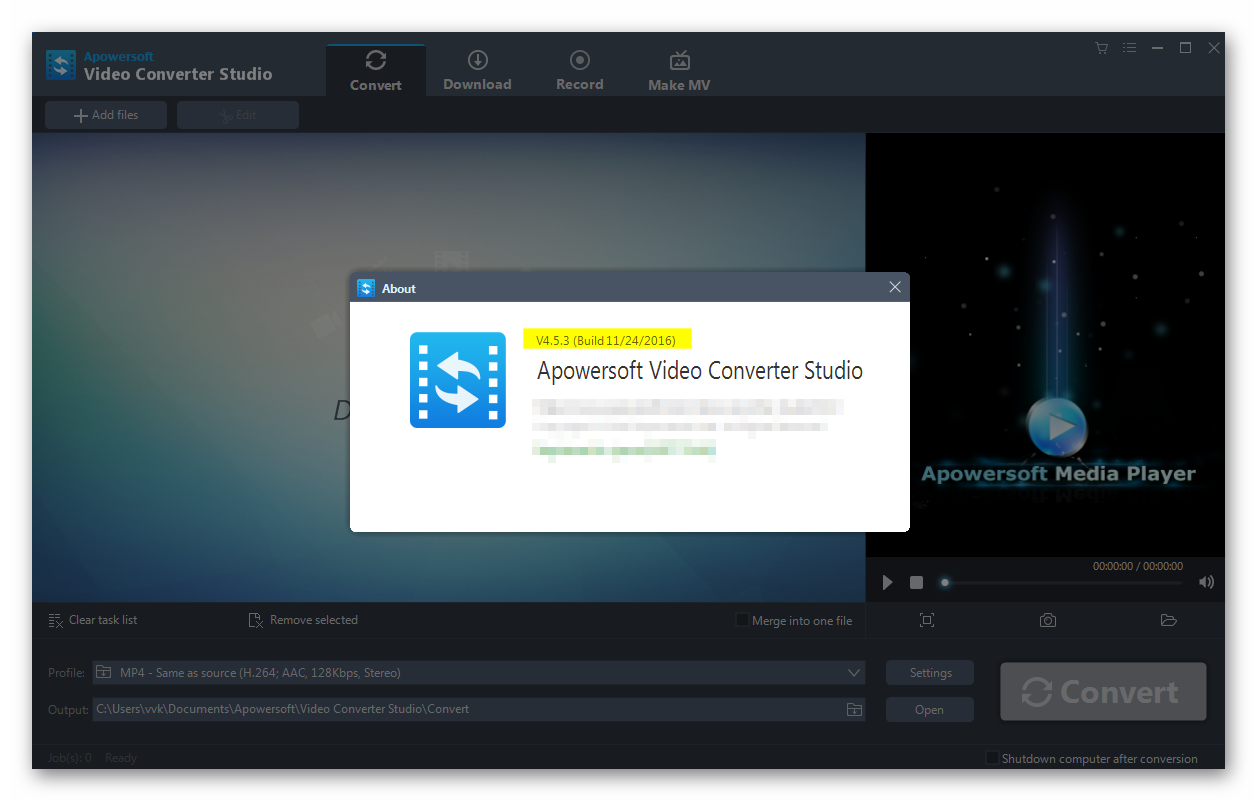Close the Video Converter Studio window
The height and width of the screenshot is (801, 1257).
[1214, 48]
